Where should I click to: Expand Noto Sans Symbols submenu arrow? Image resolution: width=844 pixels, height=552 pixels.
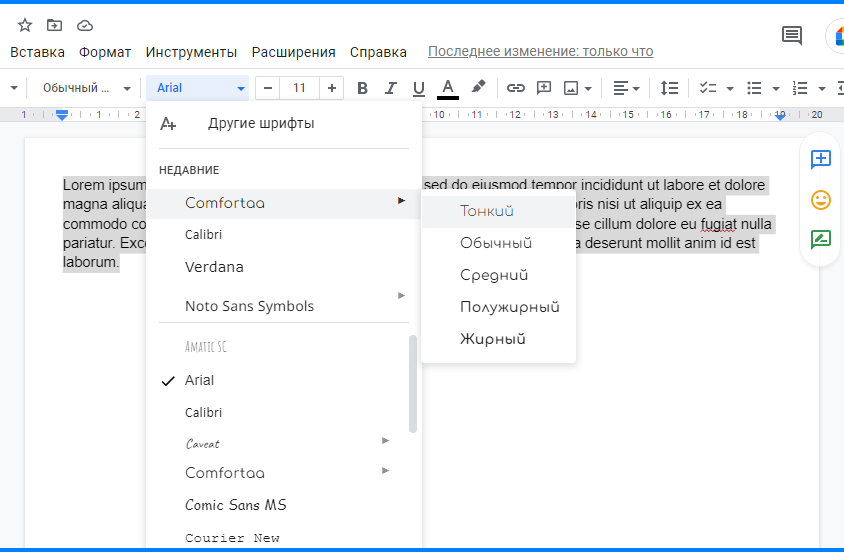point(401,295)
